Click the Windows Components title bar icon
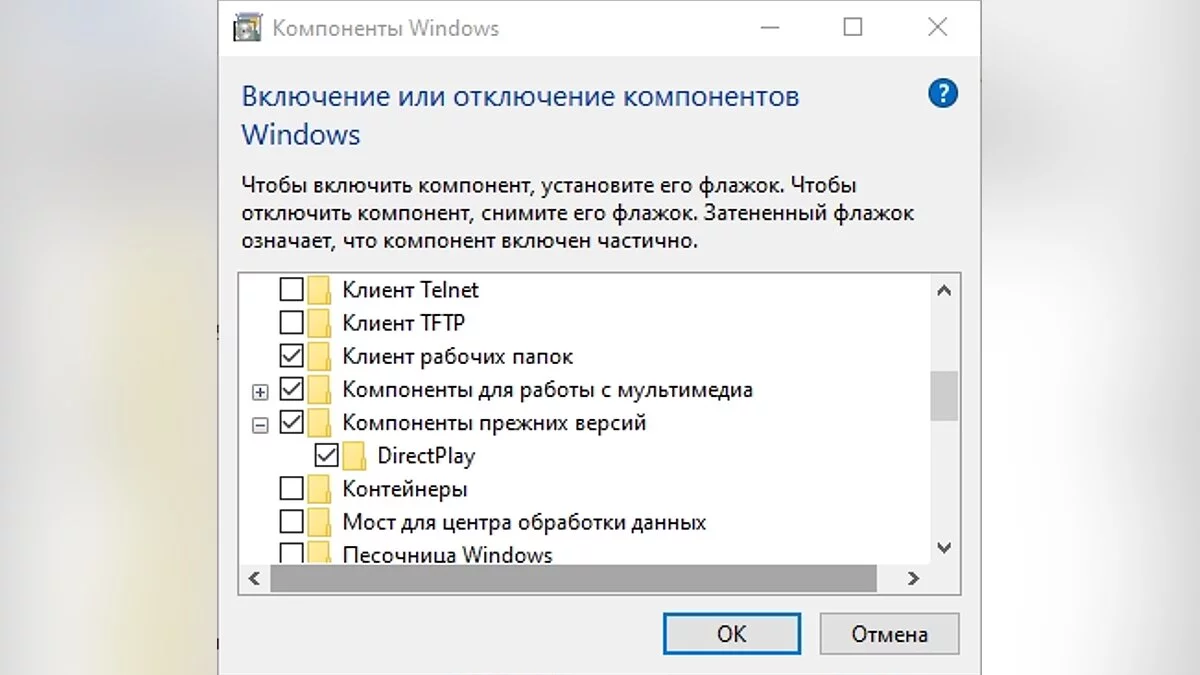The image size is (1200, 675). coord(246,28)
